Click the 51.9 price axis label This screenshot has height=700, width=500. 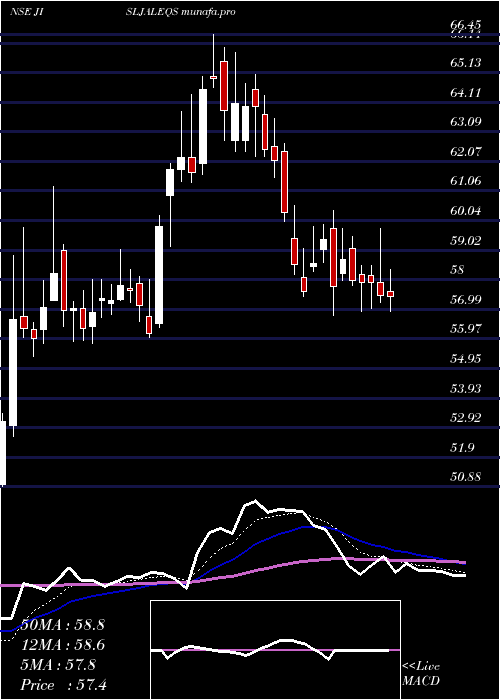[462, 448]
